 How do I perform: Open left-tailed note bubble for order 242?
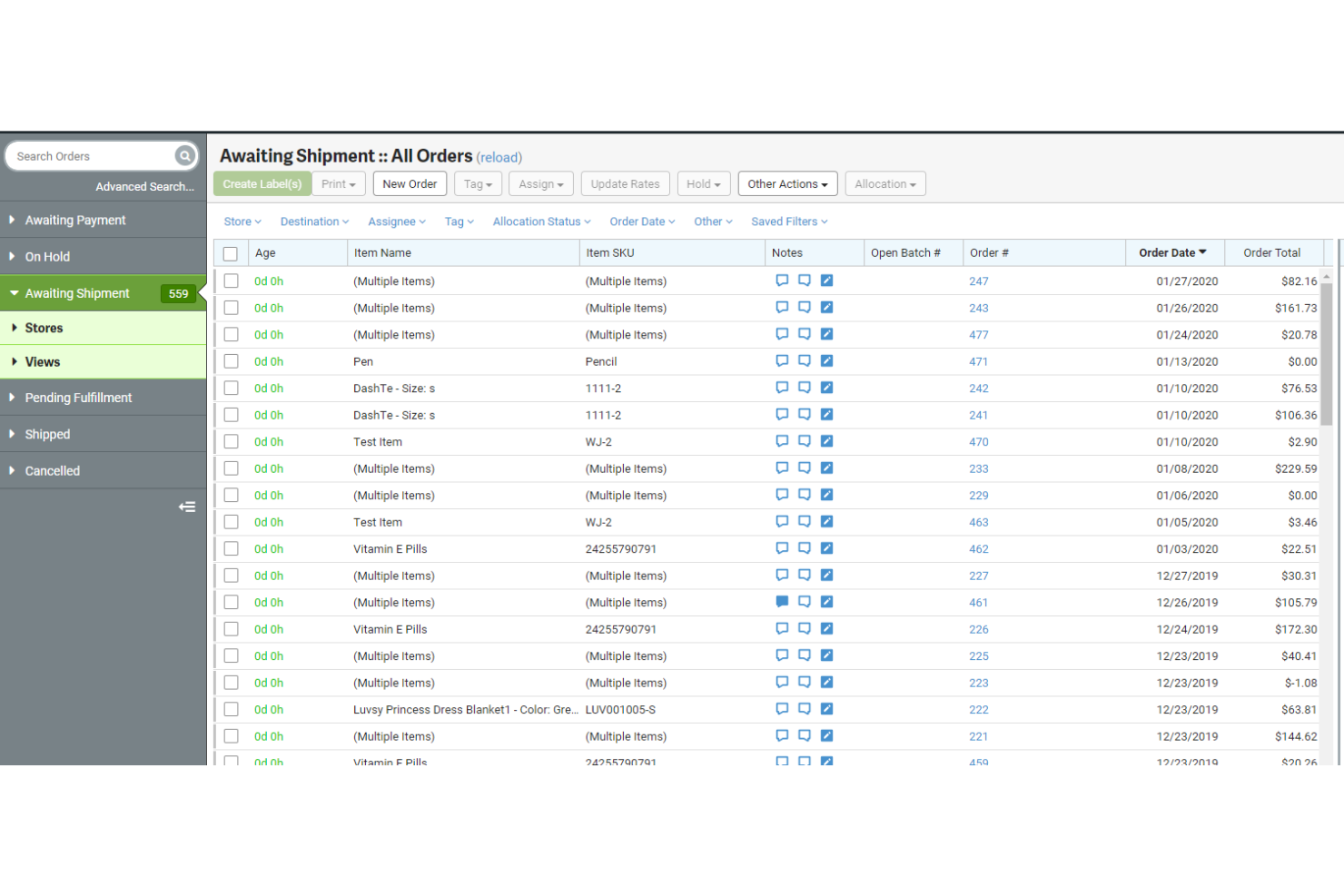[x=782, y=388]
